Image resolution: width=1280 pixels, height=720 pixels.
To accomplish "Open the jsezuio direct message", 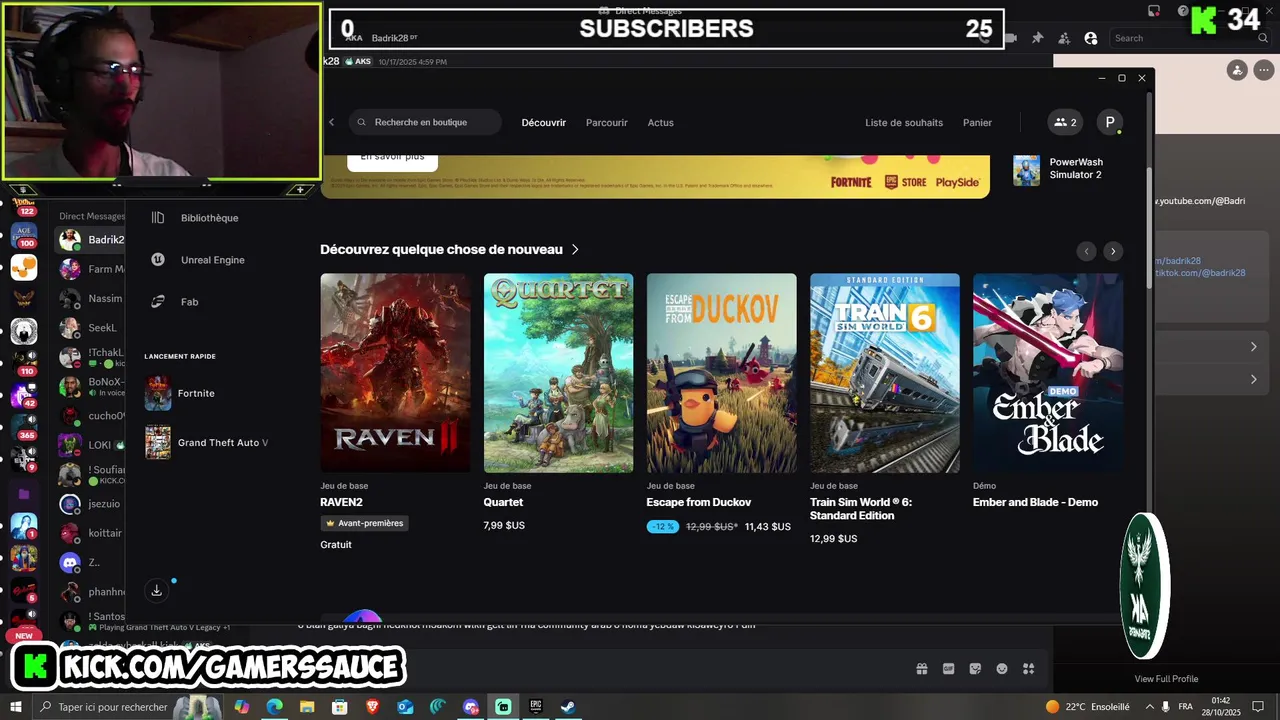I will (x=90, y=504).
